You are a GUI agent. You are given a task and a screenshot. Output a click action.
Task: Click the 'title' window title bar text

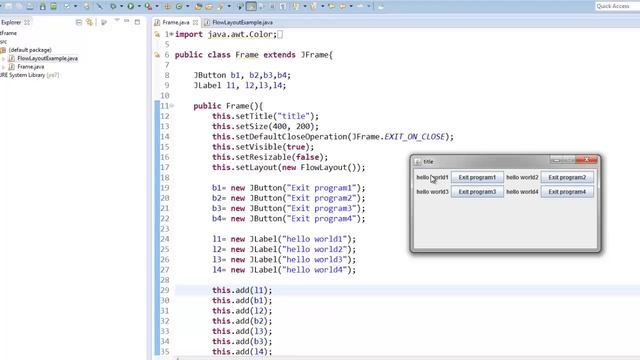pyautogui.click(x=428, y=162)
